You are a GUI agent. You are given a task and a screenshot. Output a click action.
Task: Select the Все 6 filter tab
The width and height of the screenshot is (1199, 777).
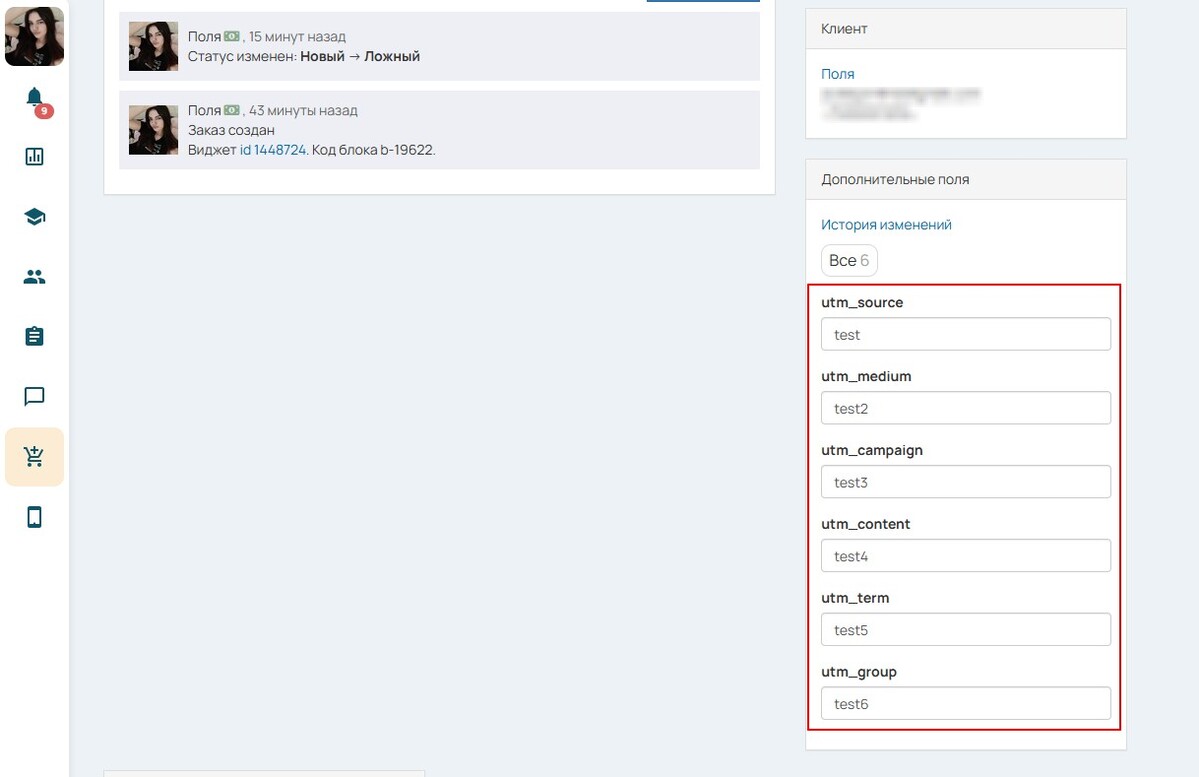click(849, 261)
